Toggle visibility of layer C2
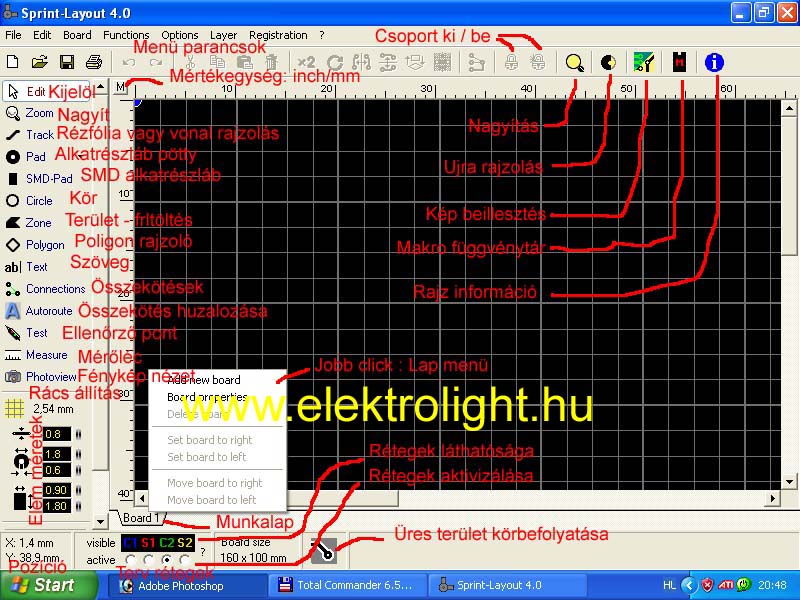The image size is (800, 600). tap(166, 542)
